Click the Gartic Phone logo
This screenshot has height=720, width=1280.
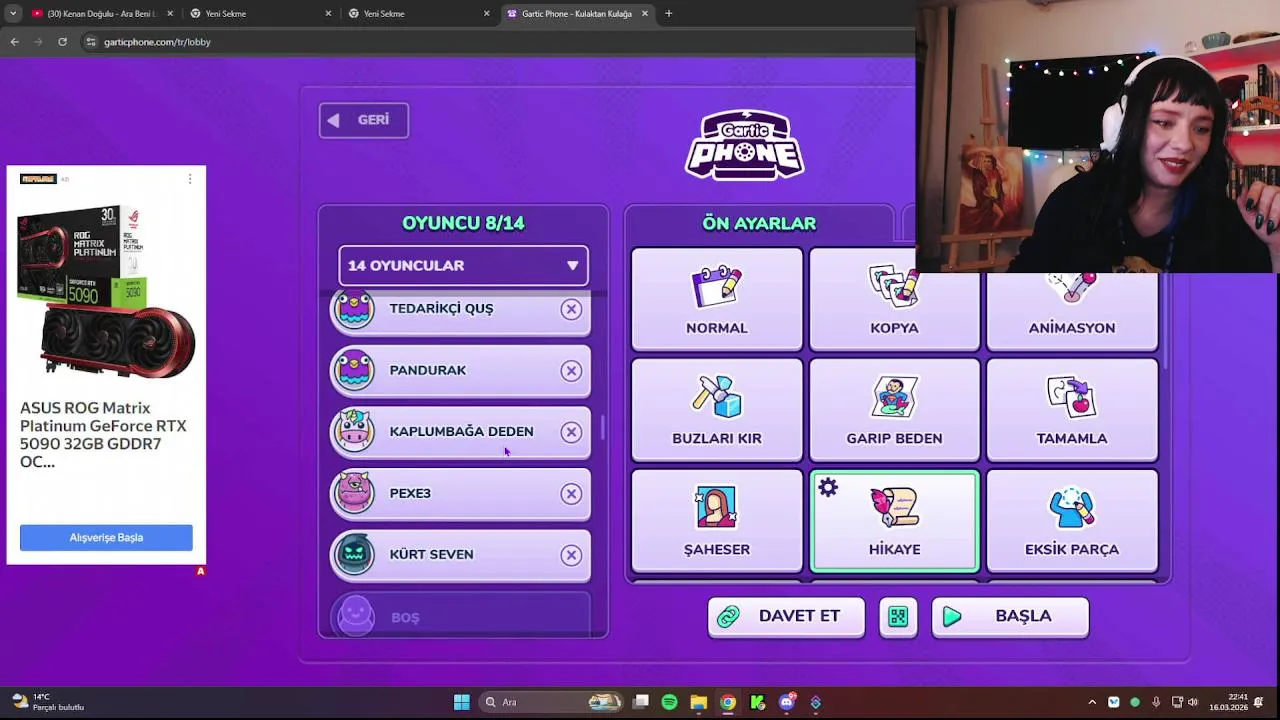click(745, 145)
